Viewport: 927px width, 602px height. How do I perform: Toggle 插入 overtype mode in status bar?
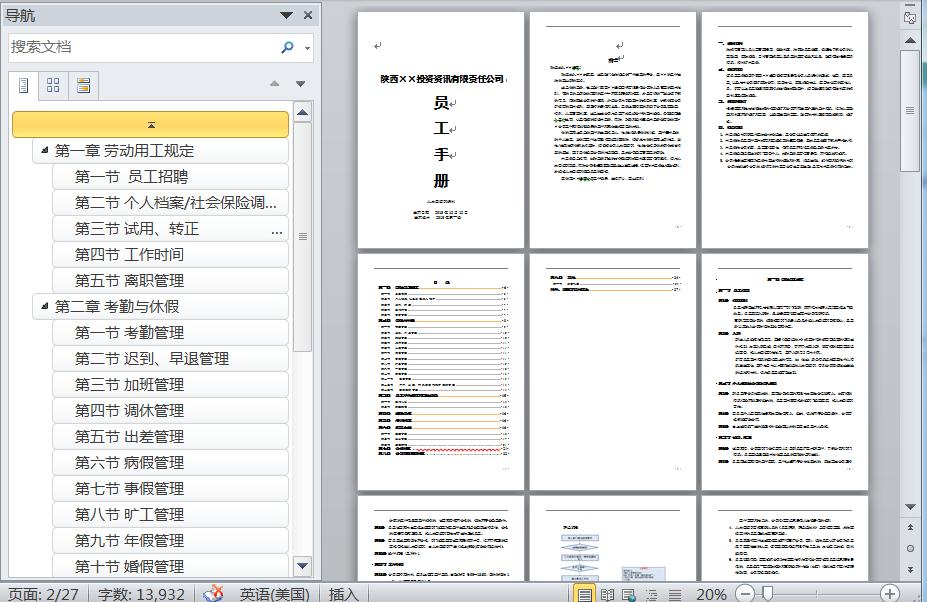(343, 593)
